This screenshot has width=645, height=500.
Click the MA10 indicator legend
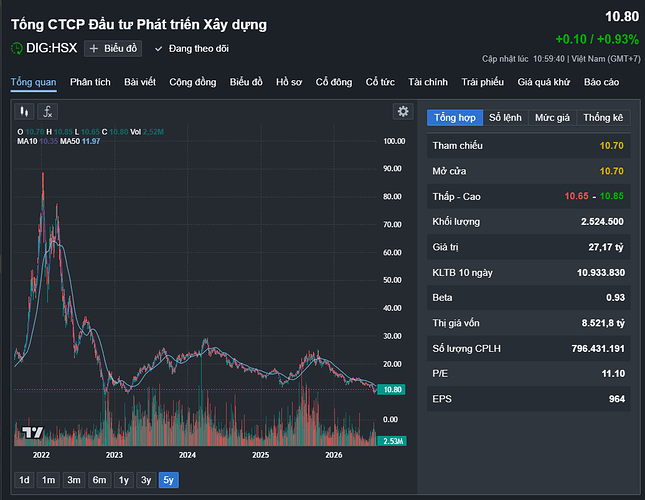coord(37,141)
